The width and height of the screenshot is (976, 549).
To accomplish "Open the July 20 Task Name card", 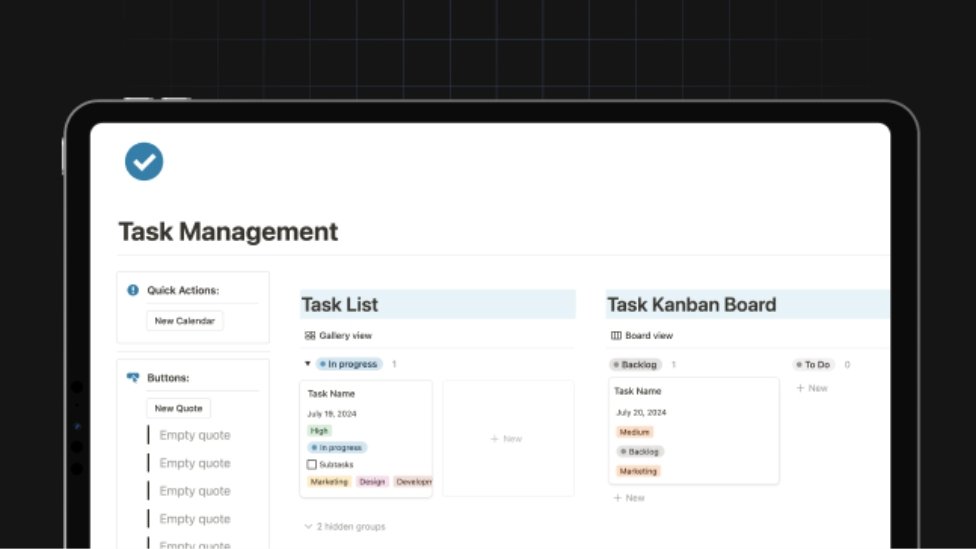I will (x=694, y=431).
